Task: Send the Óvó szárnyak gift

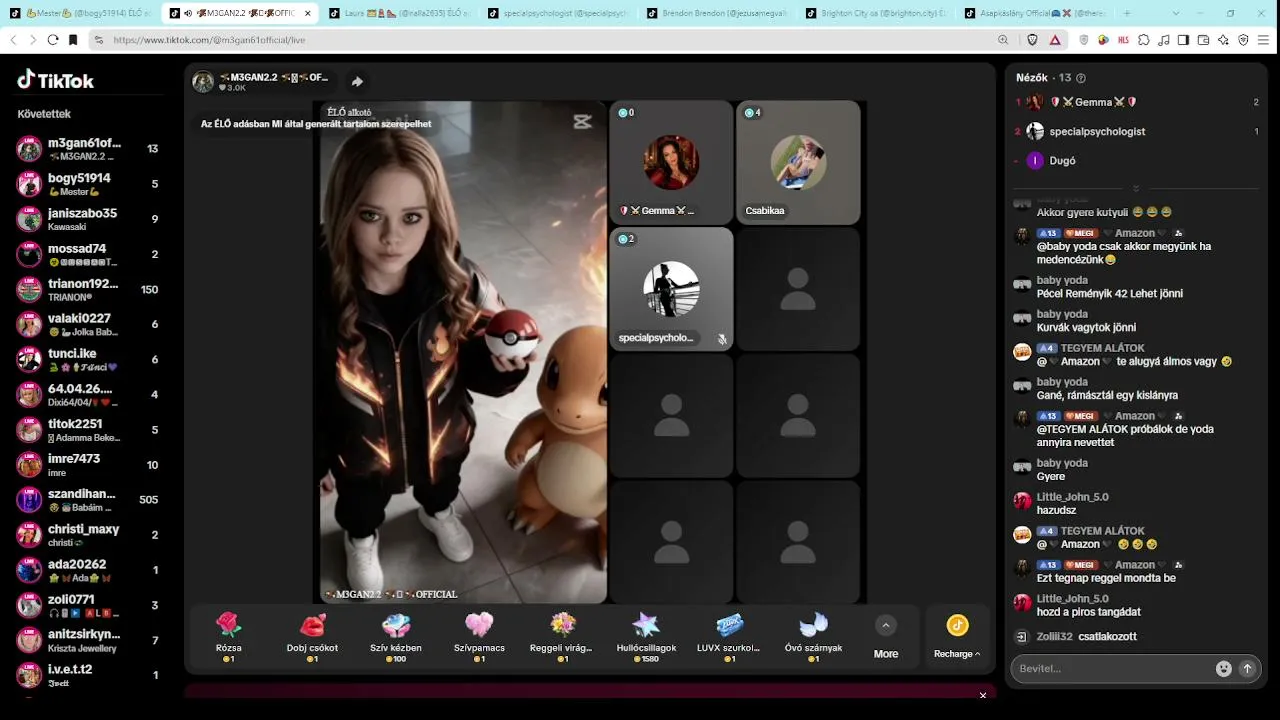Action: click(813, 637)
